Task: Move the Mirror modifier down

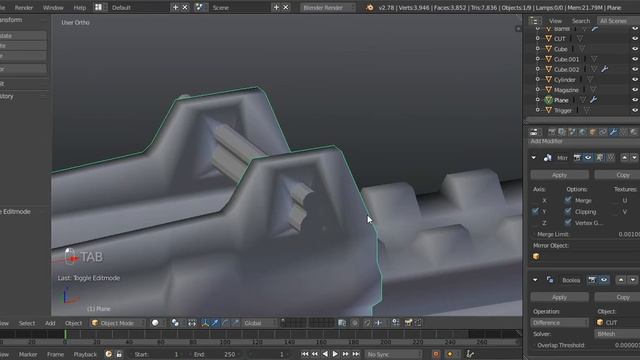Action: pyautogui.click(x=634, y=158)
